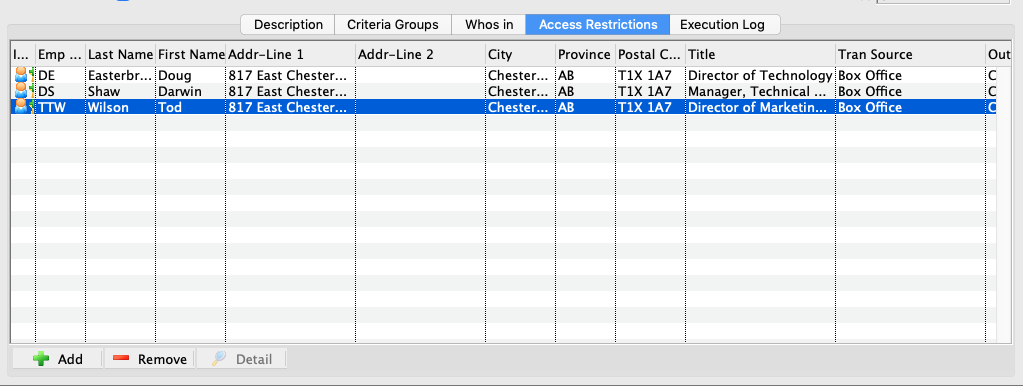Select the employee code TTW cell
Image resolution: width=1023 pixels, height=387 pixels.
point(60,107)
